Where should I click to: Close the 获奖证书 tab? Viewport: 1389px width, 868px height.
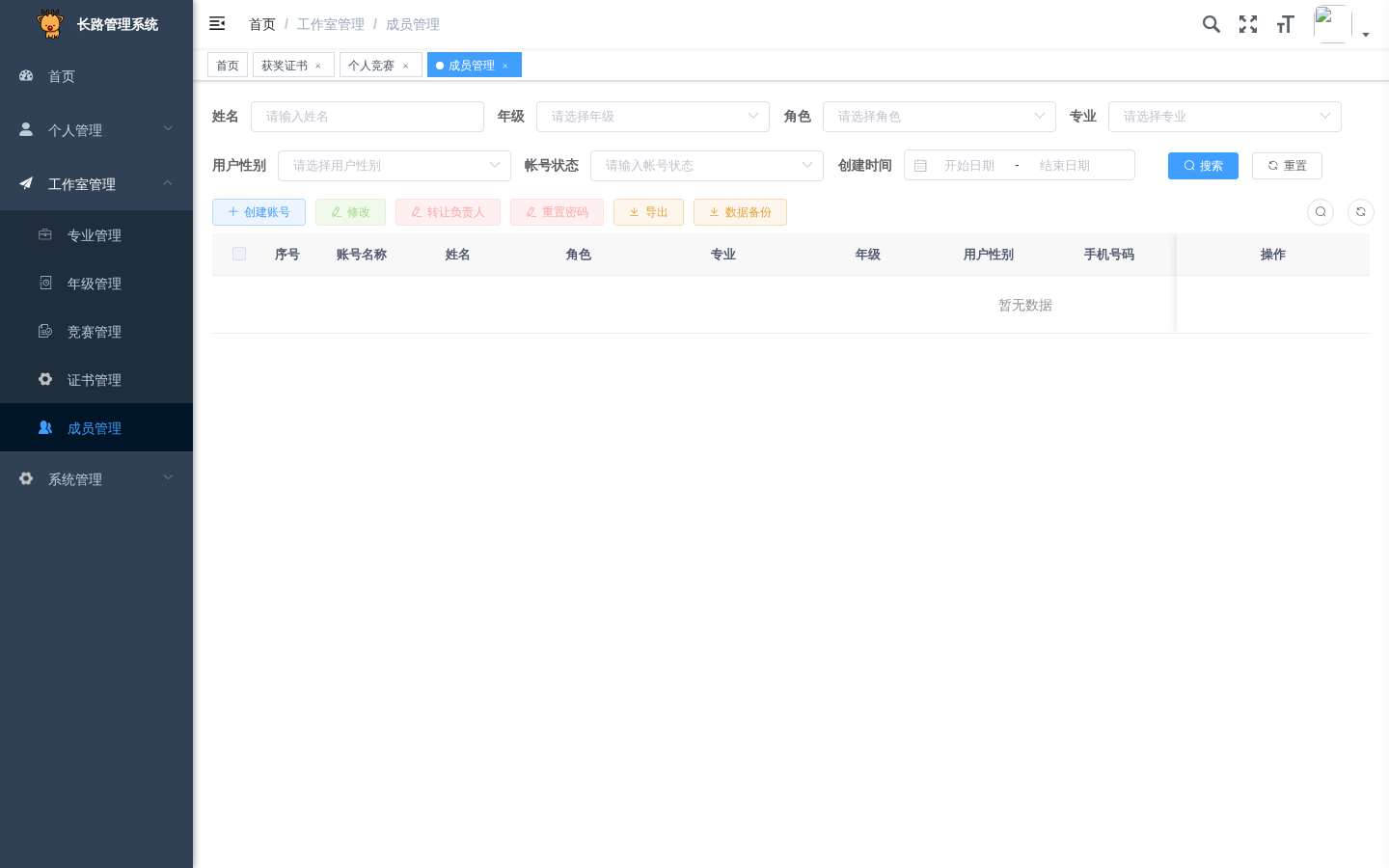pos(318,66)
